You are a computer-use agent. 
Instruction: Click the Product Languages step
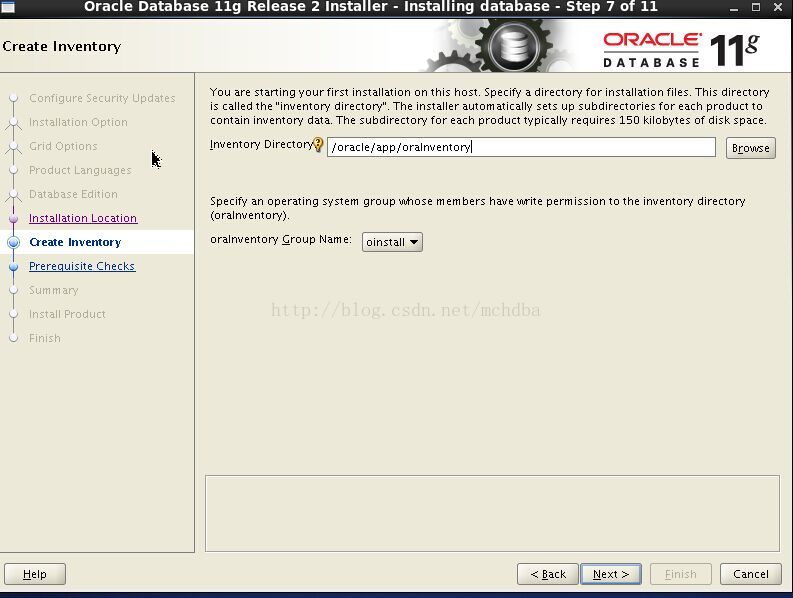pyautogui.click(x=80, y=170)
